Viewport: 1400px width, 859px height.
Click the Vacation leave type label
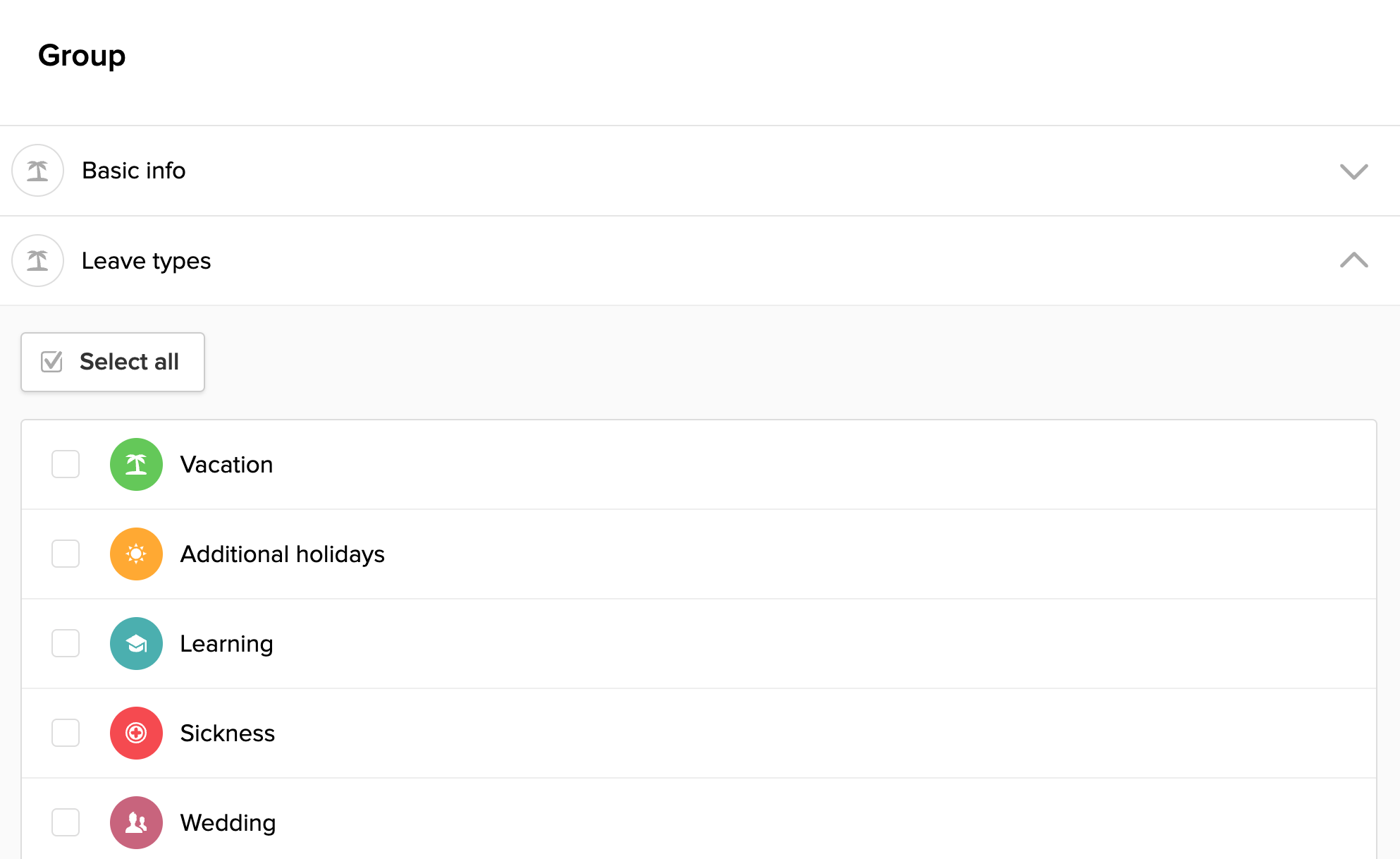(x=226, y=465)
